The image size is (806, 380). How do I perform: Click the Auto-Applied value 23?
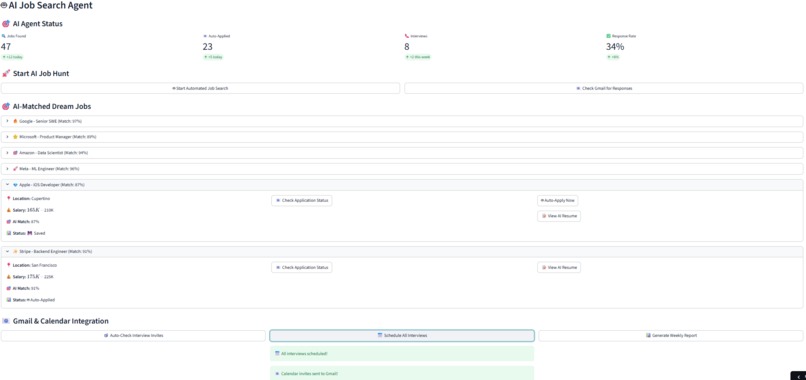pyautogui.click(x=208, y=47)
